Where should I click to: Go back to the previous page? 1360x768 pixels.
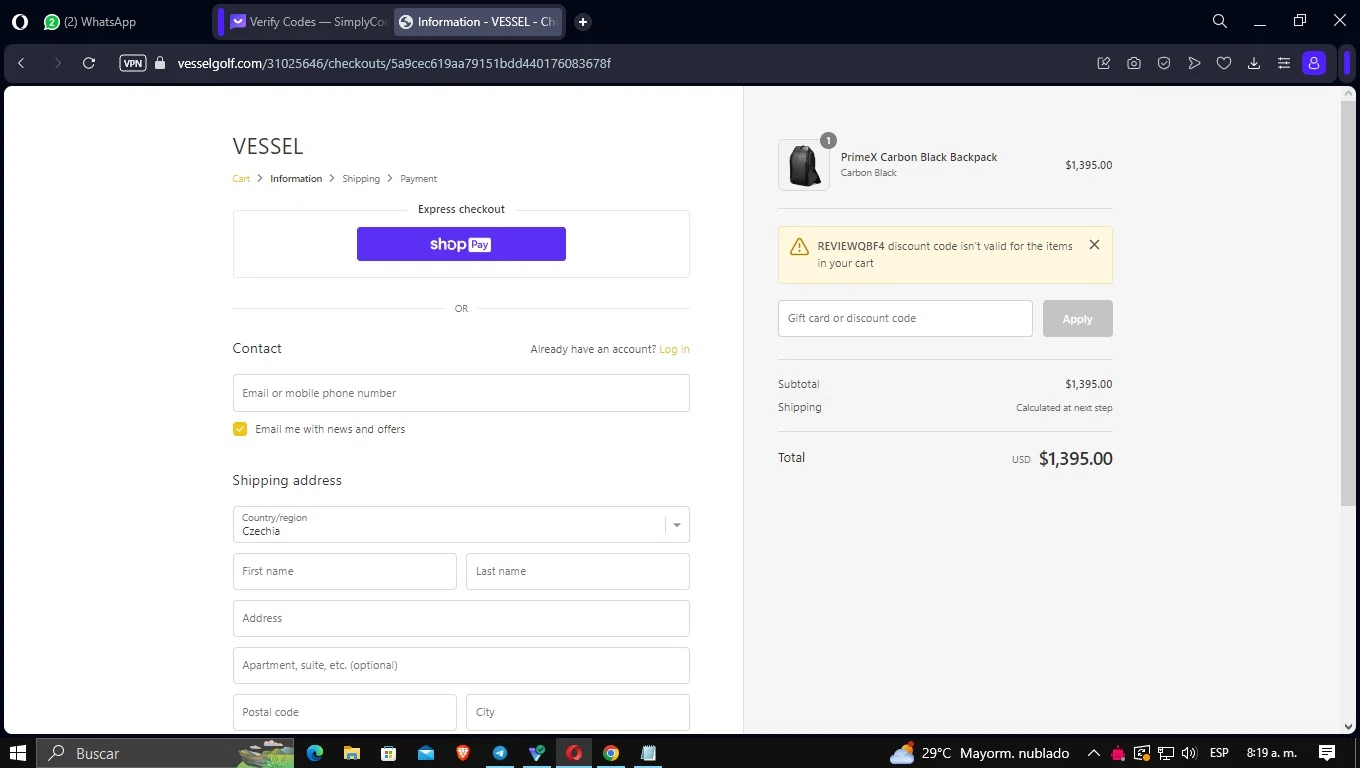pyautogui.click(x=21, y=63)
